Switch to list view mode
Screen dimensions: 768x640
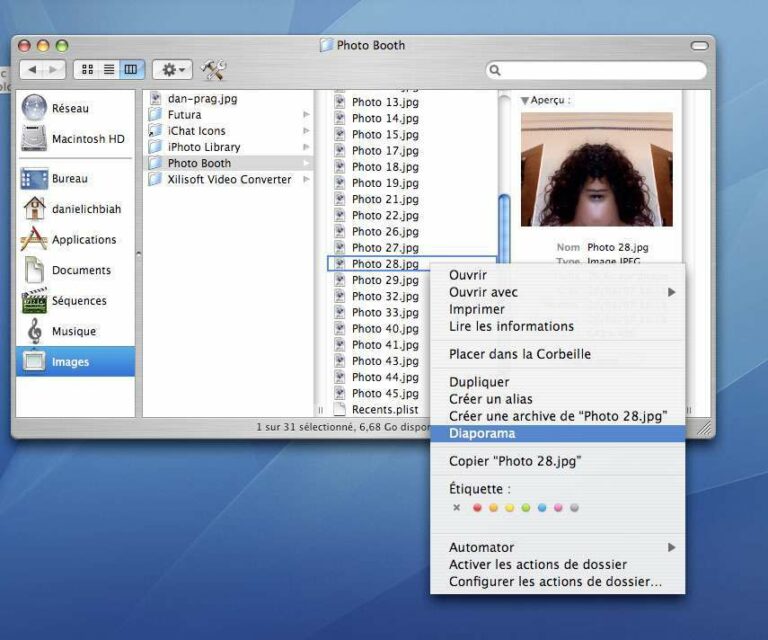click(x=109, y=70)
